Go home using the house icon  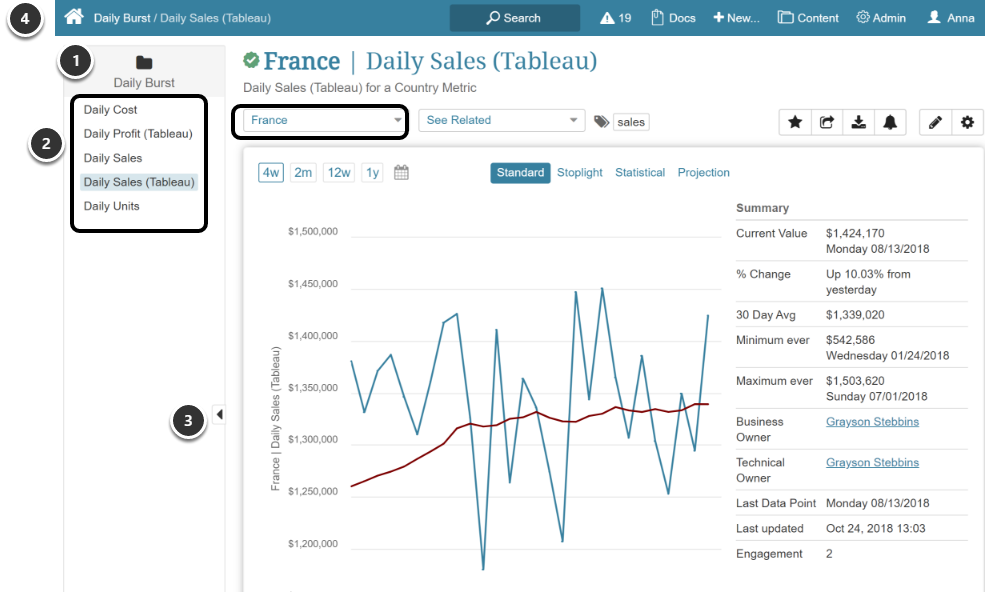point(74,17)
